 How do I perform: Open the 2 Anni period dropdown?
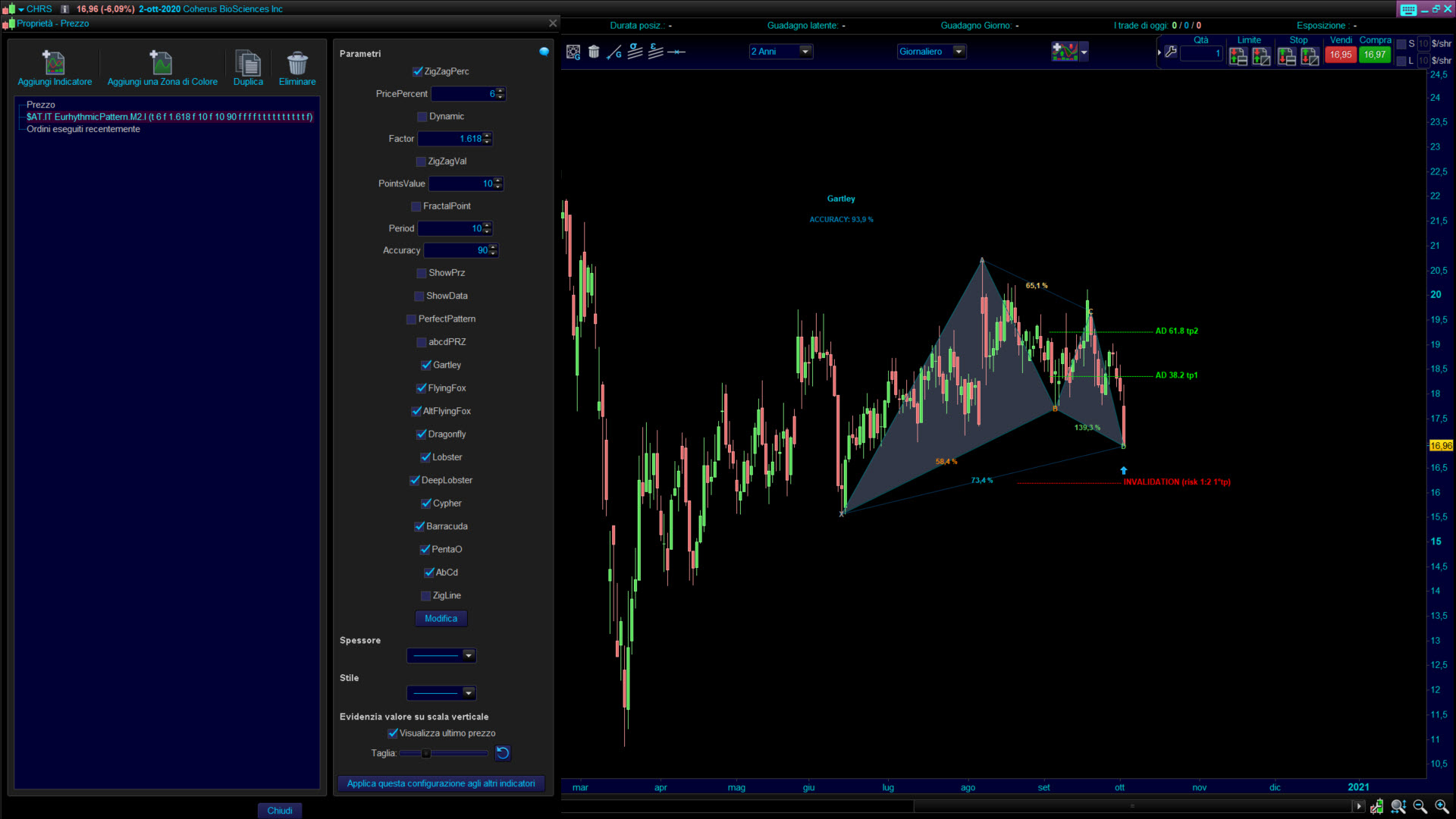(805, 52)
